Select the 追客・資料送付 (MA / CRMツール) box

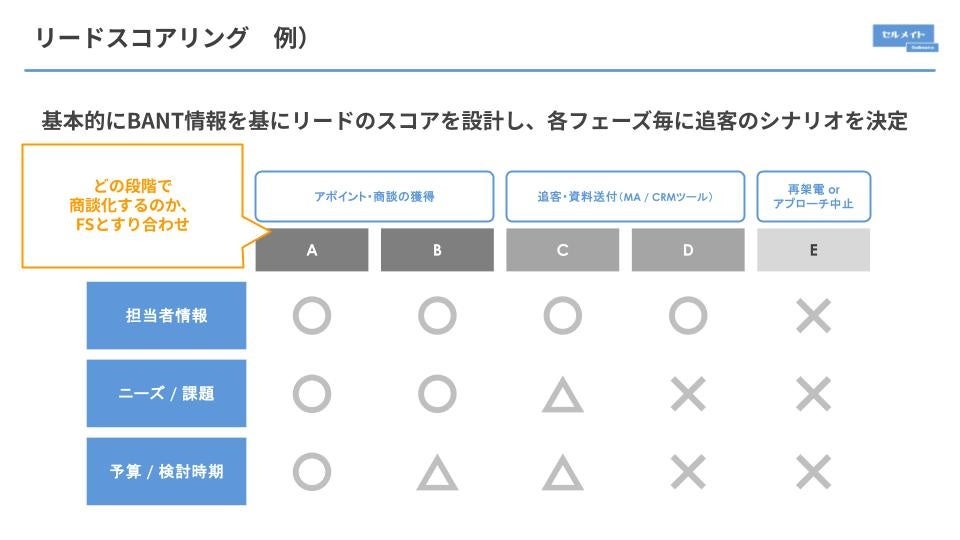click(625, 196)
